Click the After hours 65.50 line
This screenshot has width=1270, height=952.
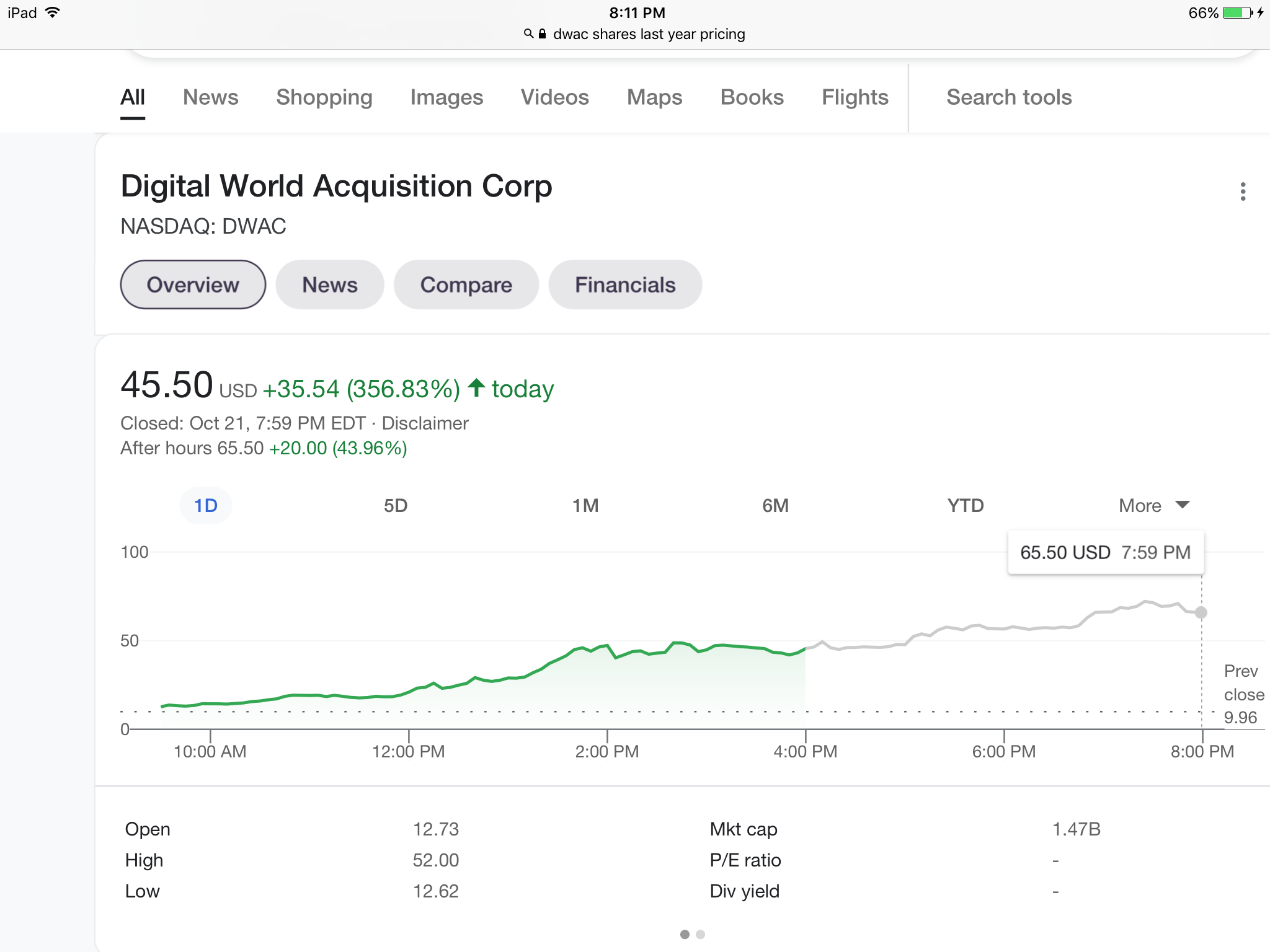tap(264, 448)
